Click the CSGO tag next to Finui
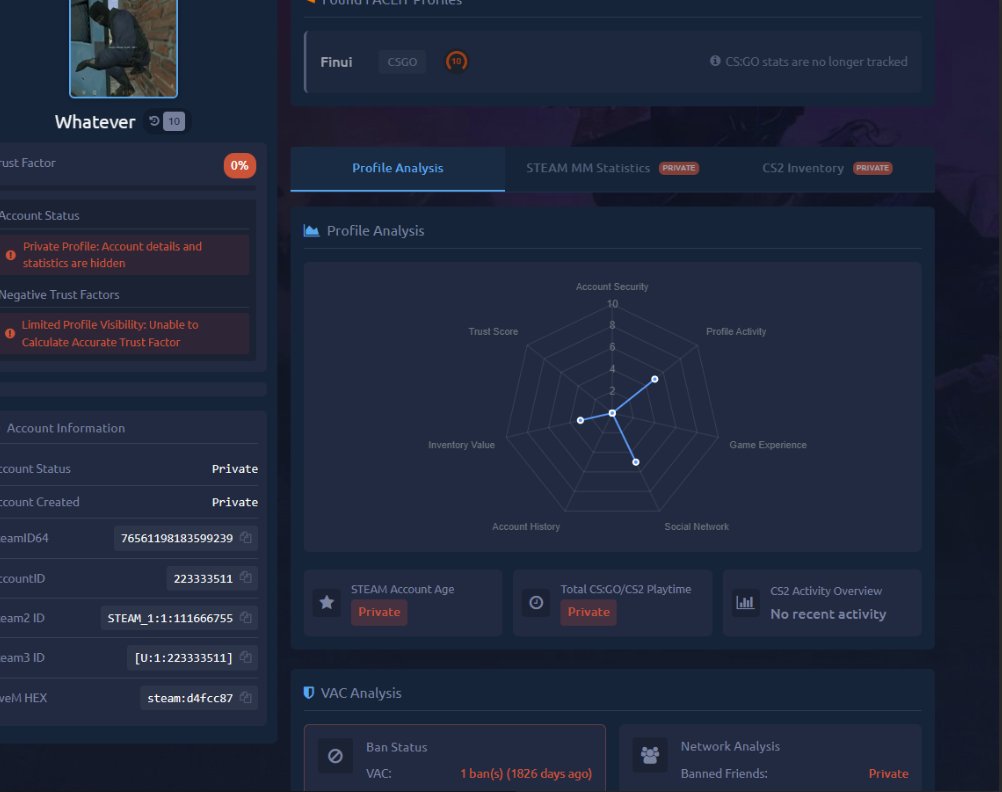Image resolution: width=1002 pixels, height=792 pixels. pyautogui.click(x=402, y=62)
